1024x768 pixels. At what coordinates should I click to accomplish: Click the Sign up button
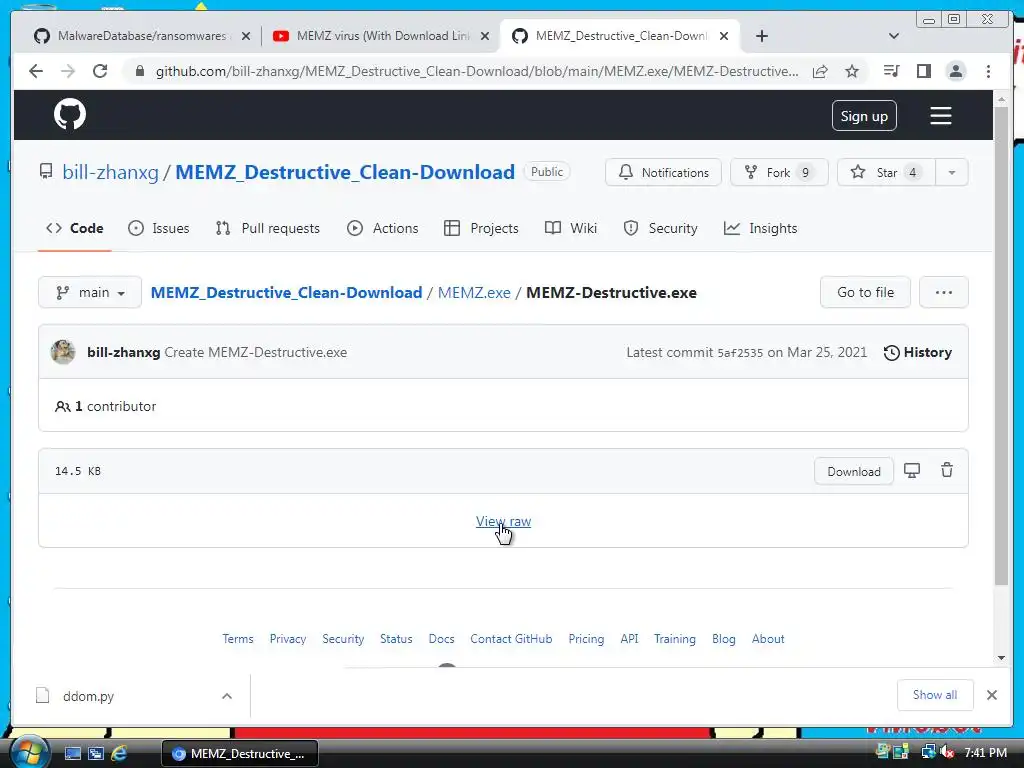pos(864,116)
